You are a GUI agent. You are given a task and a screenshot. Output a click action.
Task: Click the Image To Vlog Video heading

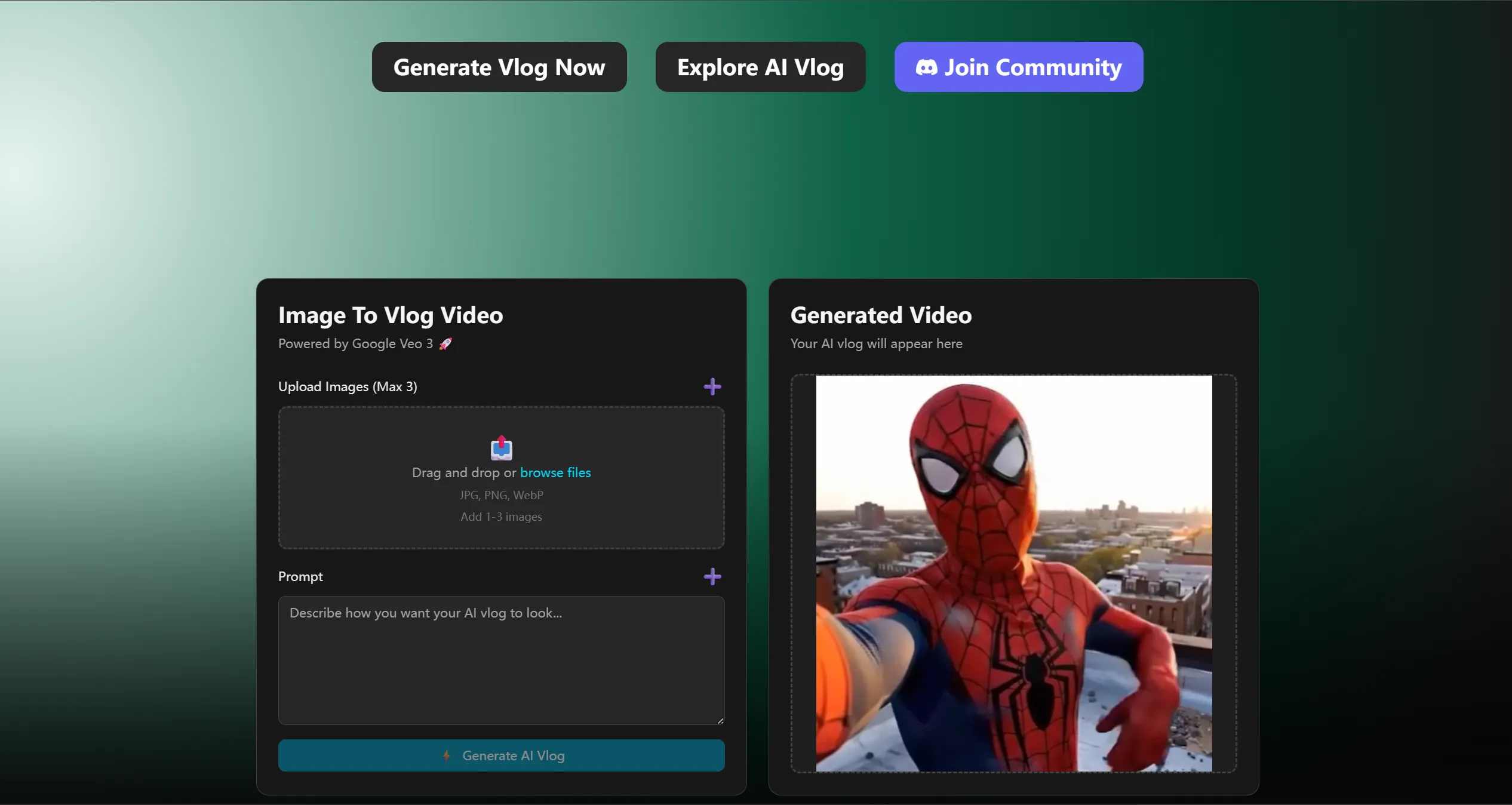(391, 315)
